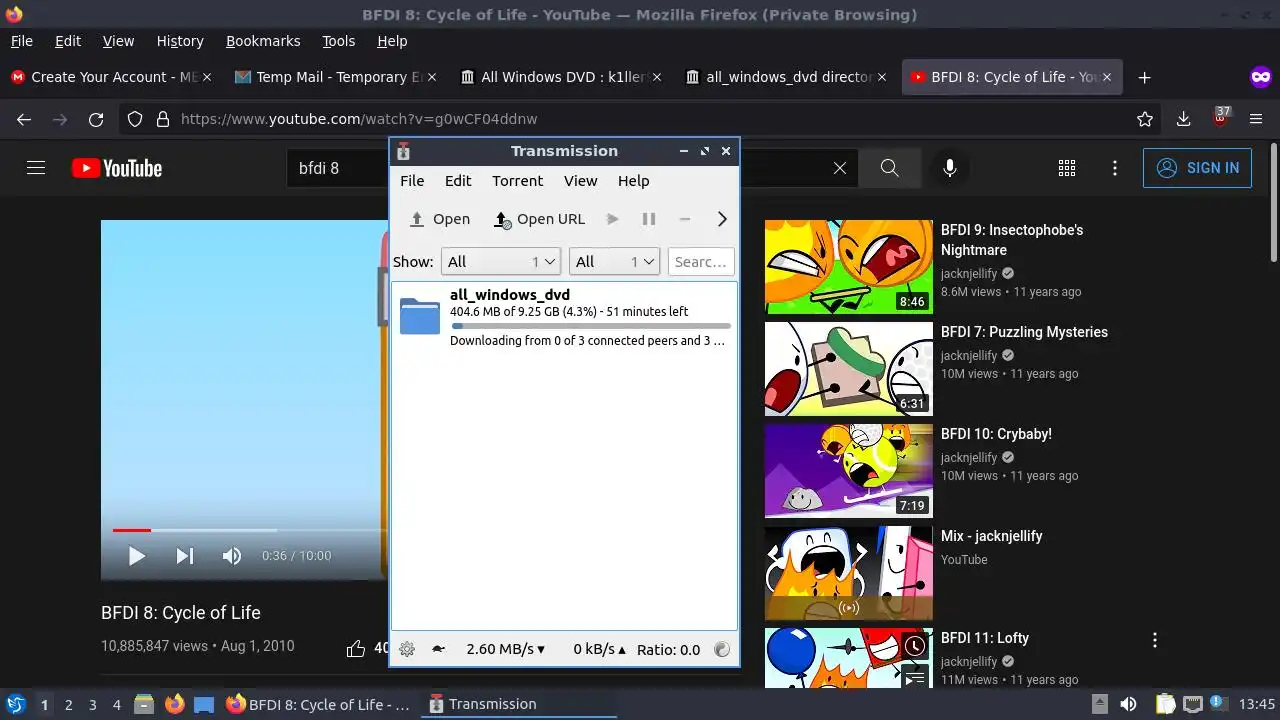Pause the torrent in Transmission
This screenshot has height=720, width=1280.
point(649,219)
